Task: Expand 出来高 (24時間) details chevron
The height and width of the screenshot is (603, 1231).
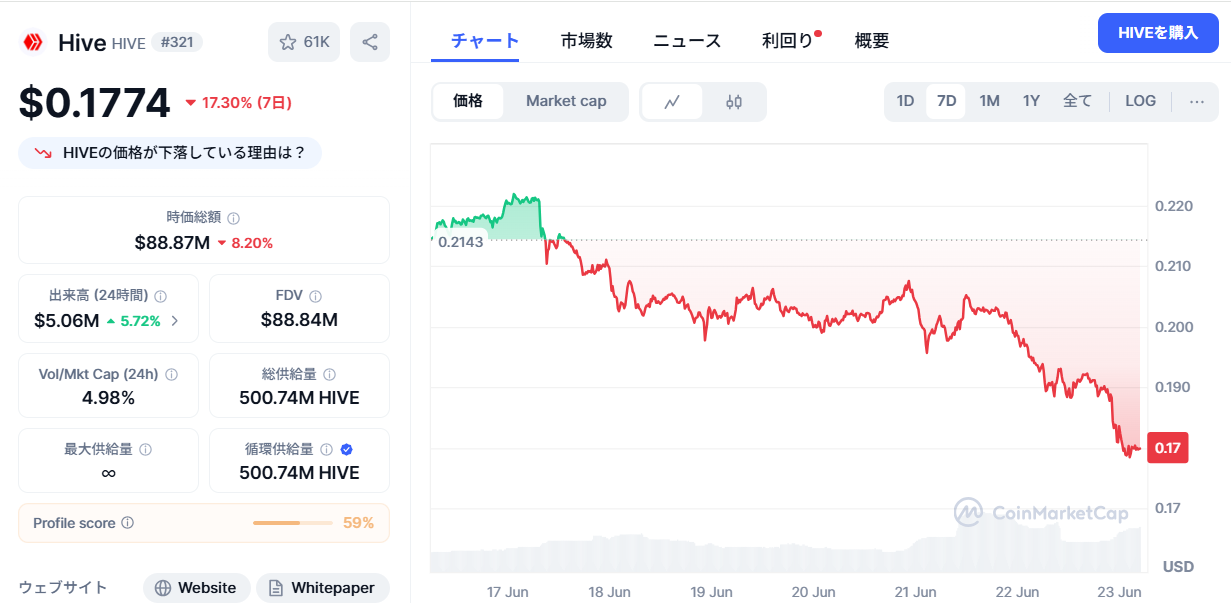Action: click(x=175, y=321)
